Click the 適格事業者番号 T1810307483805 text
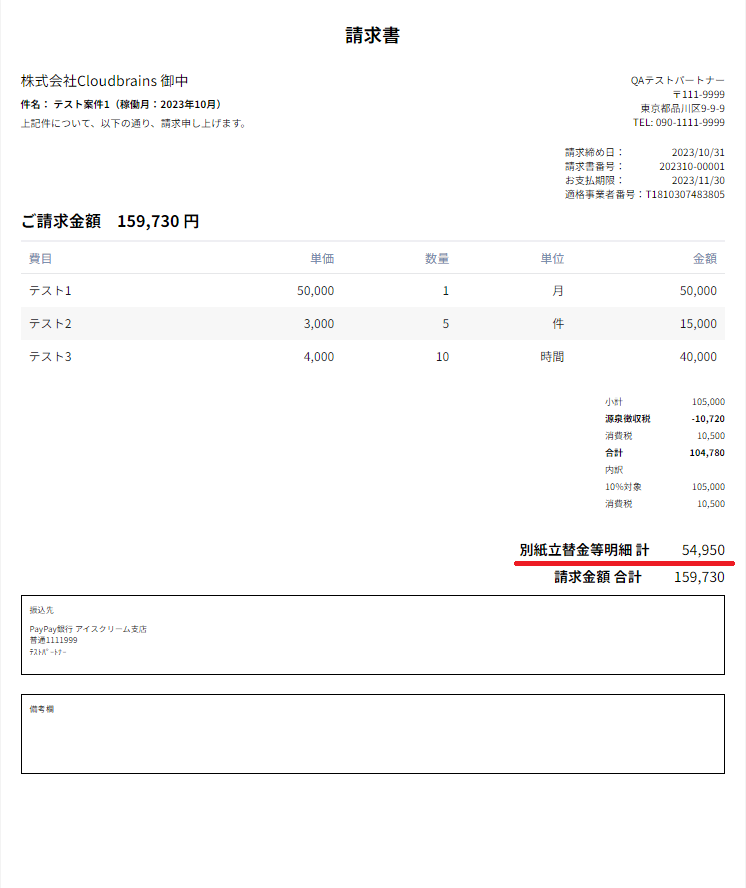Viewport: 746px width, 888px height. point(645,194)
